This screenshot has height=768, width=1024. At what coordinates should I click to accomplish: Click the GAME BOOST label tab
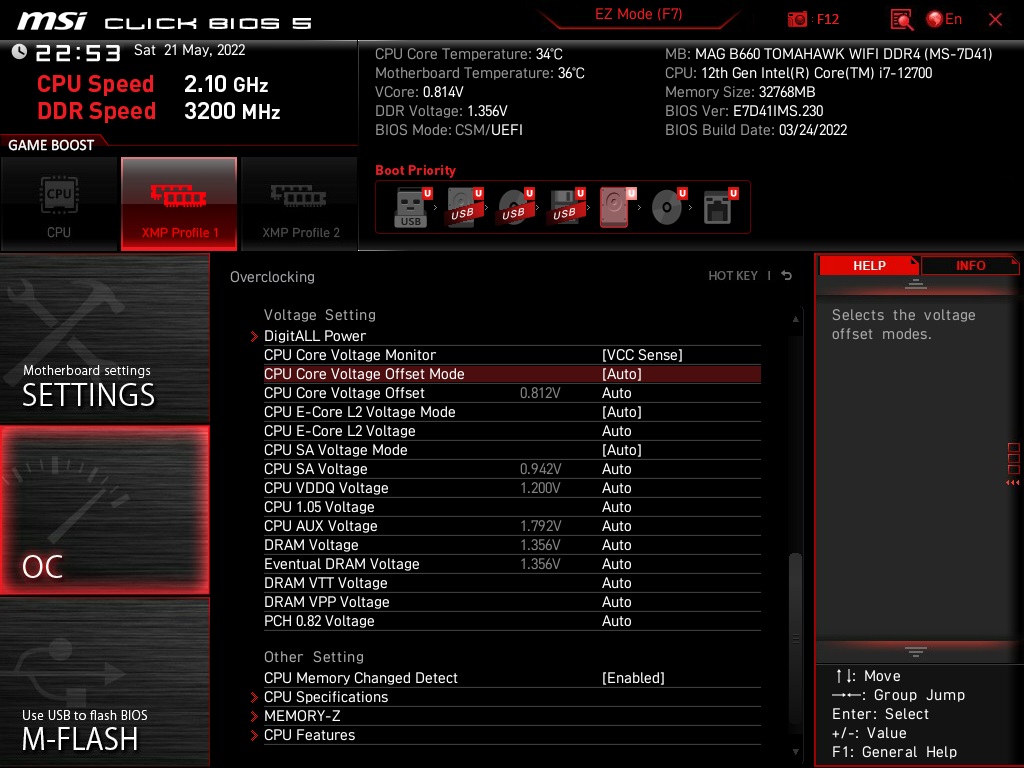click(51, 145)
